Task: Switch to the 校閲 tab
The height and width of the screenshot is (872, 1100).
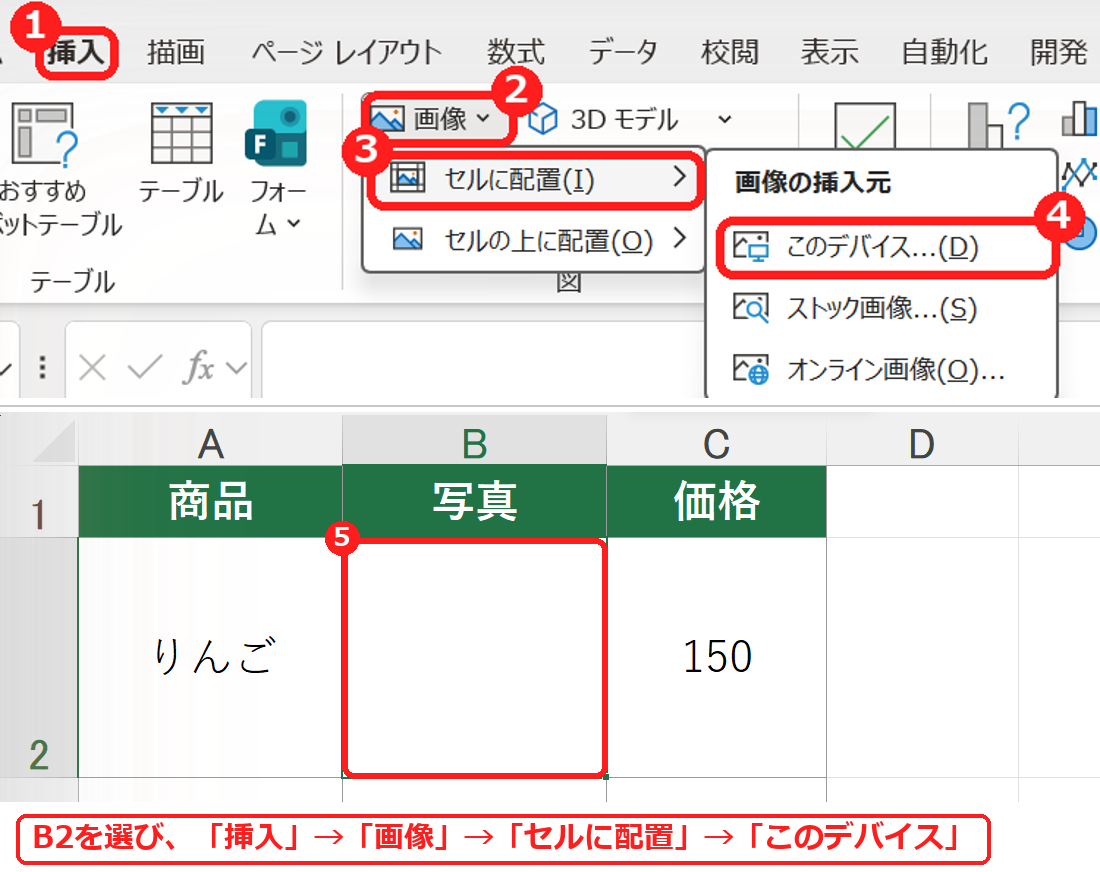Action: pos(730,53)
